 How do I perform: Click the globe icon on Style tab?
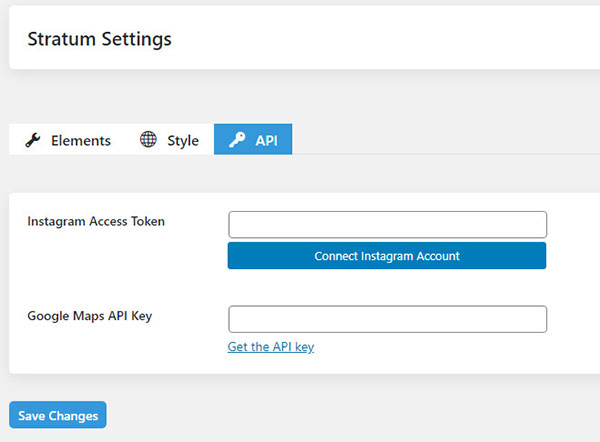point(148,140)
